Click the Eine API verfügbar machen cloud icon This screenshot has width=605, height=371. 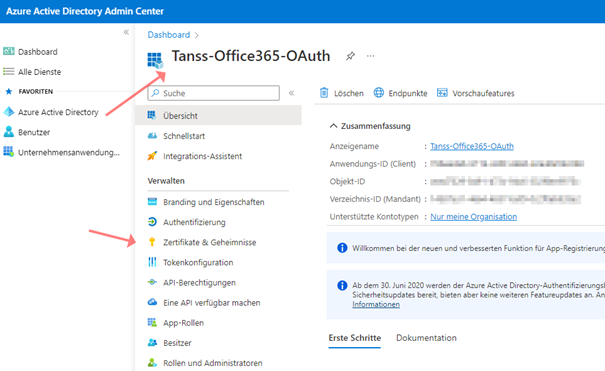[152, 302]
